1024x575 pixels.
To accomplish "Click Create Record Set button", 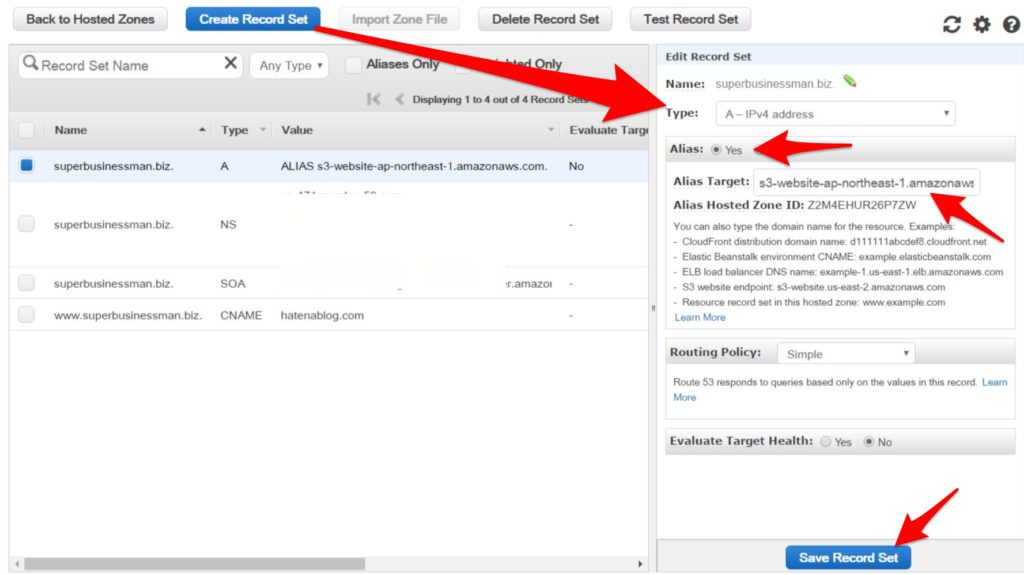I will click(x=253, y=19).
